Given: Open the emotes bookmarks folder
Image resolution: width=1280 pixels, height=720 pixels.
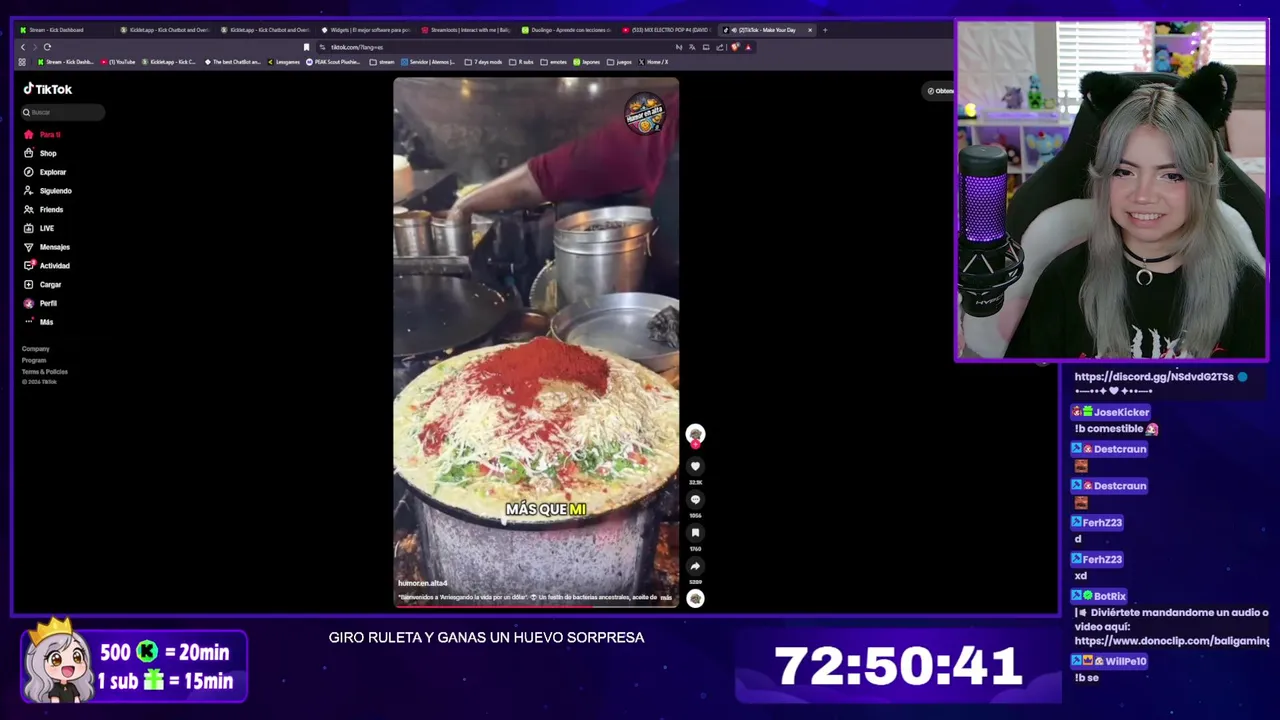Looking at the screenshot, I should click(x=554, y=62).
